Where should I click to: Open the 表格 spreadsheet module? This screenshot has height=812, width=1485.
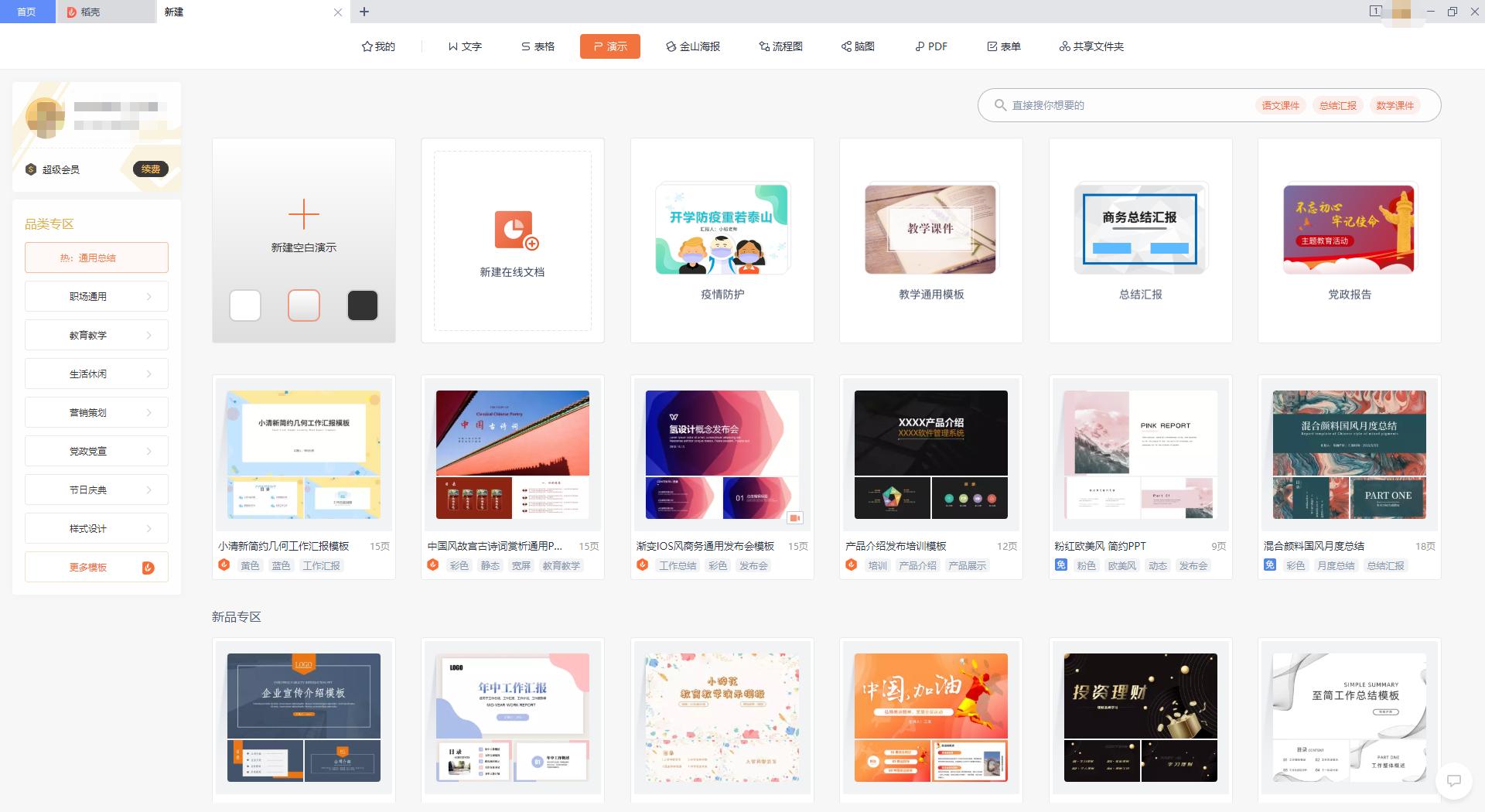point(538,46)
